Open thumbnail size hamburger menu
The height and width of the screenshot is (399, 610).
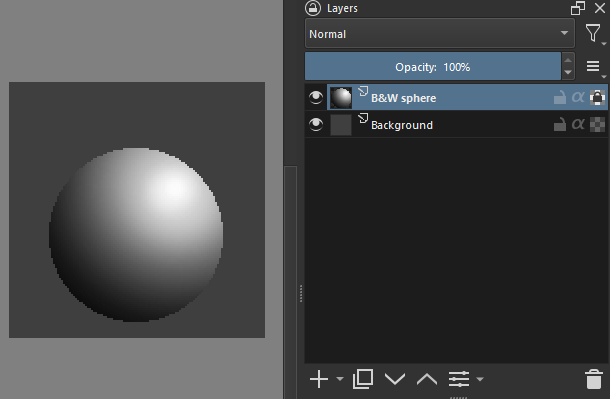click(593, 66)
